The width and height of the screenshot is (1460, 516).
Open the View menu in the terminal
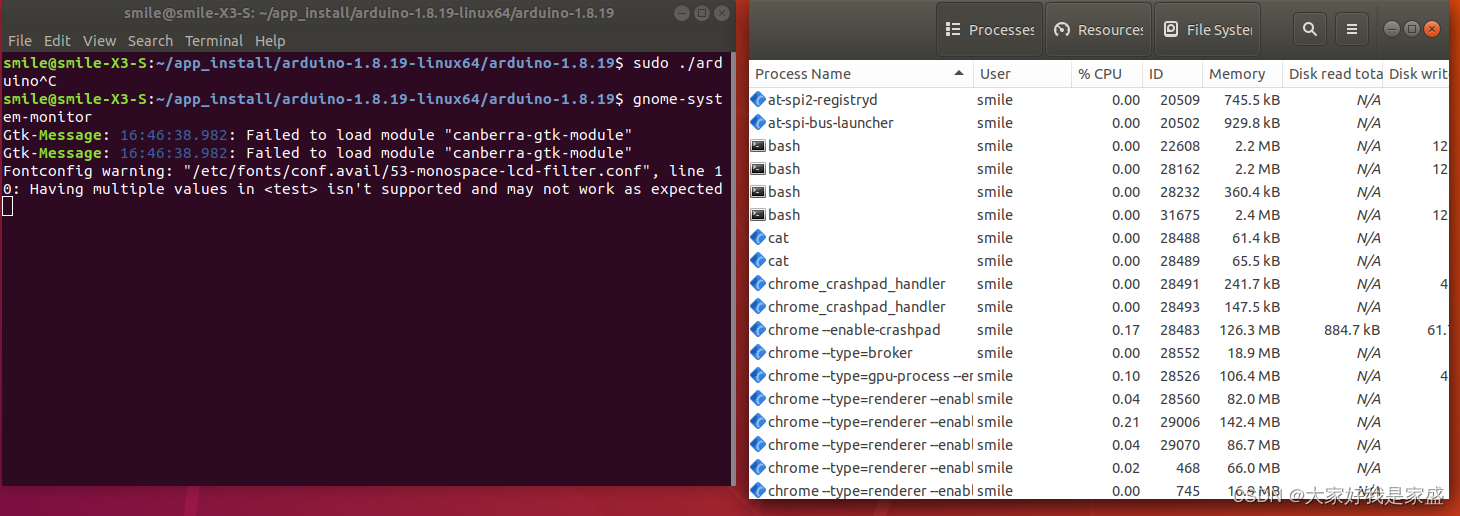(x=99, y=41)
